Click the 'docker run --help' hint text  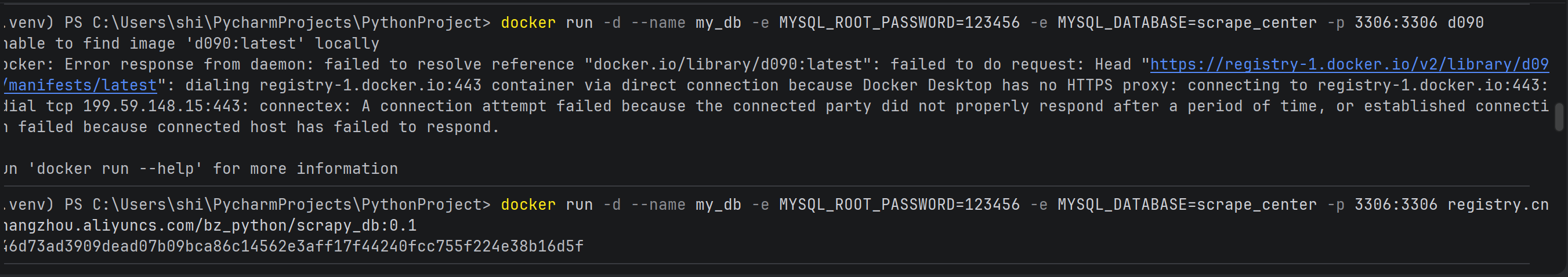click(119, 168)
